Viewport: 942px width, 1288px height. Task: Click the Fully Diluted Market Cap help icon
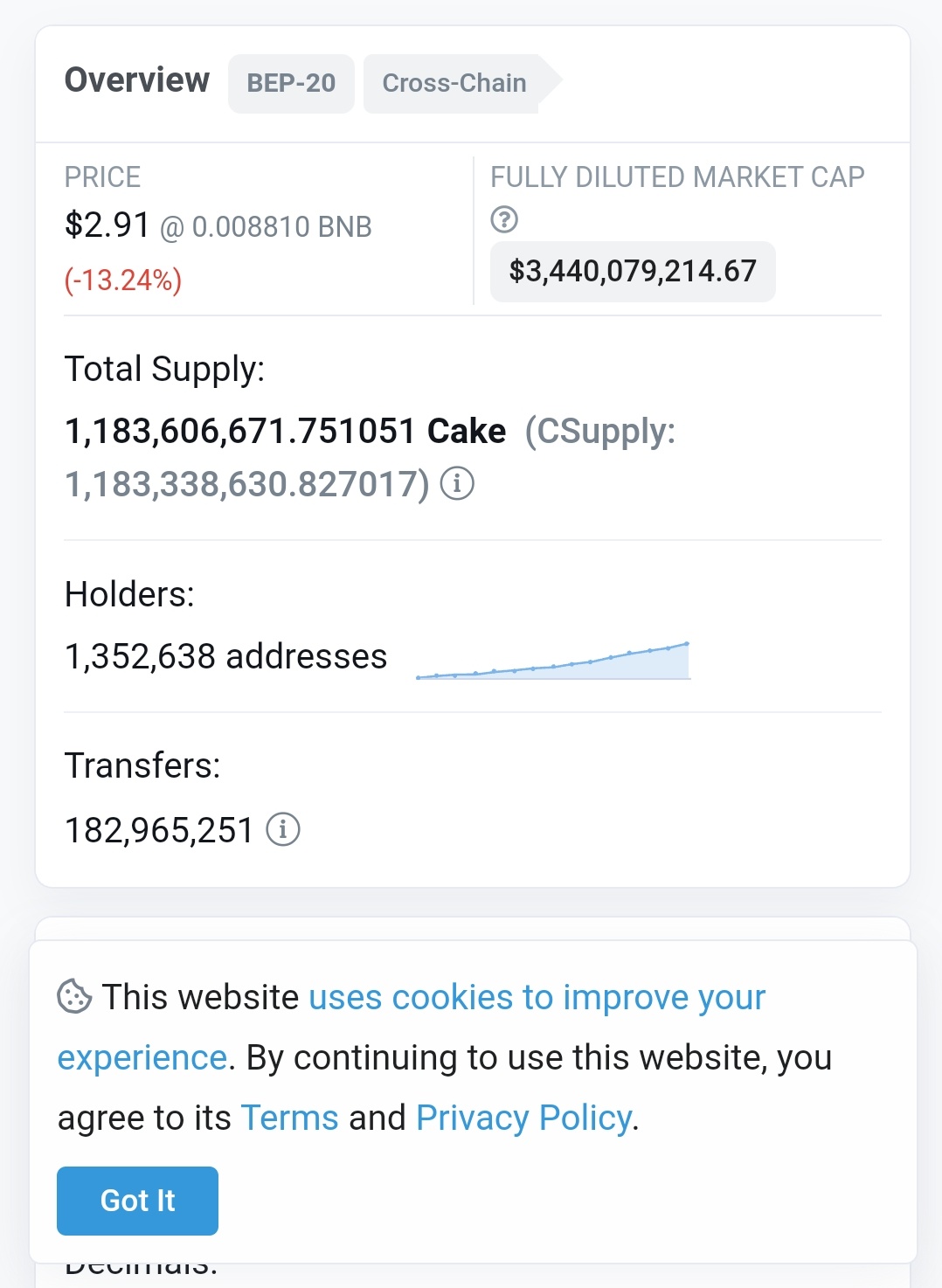click(504, 219)
